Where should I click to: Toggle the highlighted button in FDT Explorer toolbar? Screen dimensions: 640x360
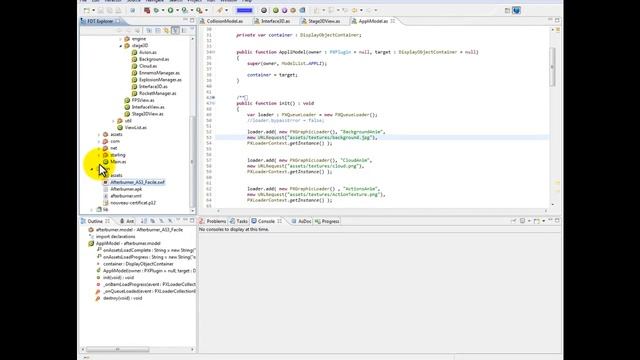175,30
